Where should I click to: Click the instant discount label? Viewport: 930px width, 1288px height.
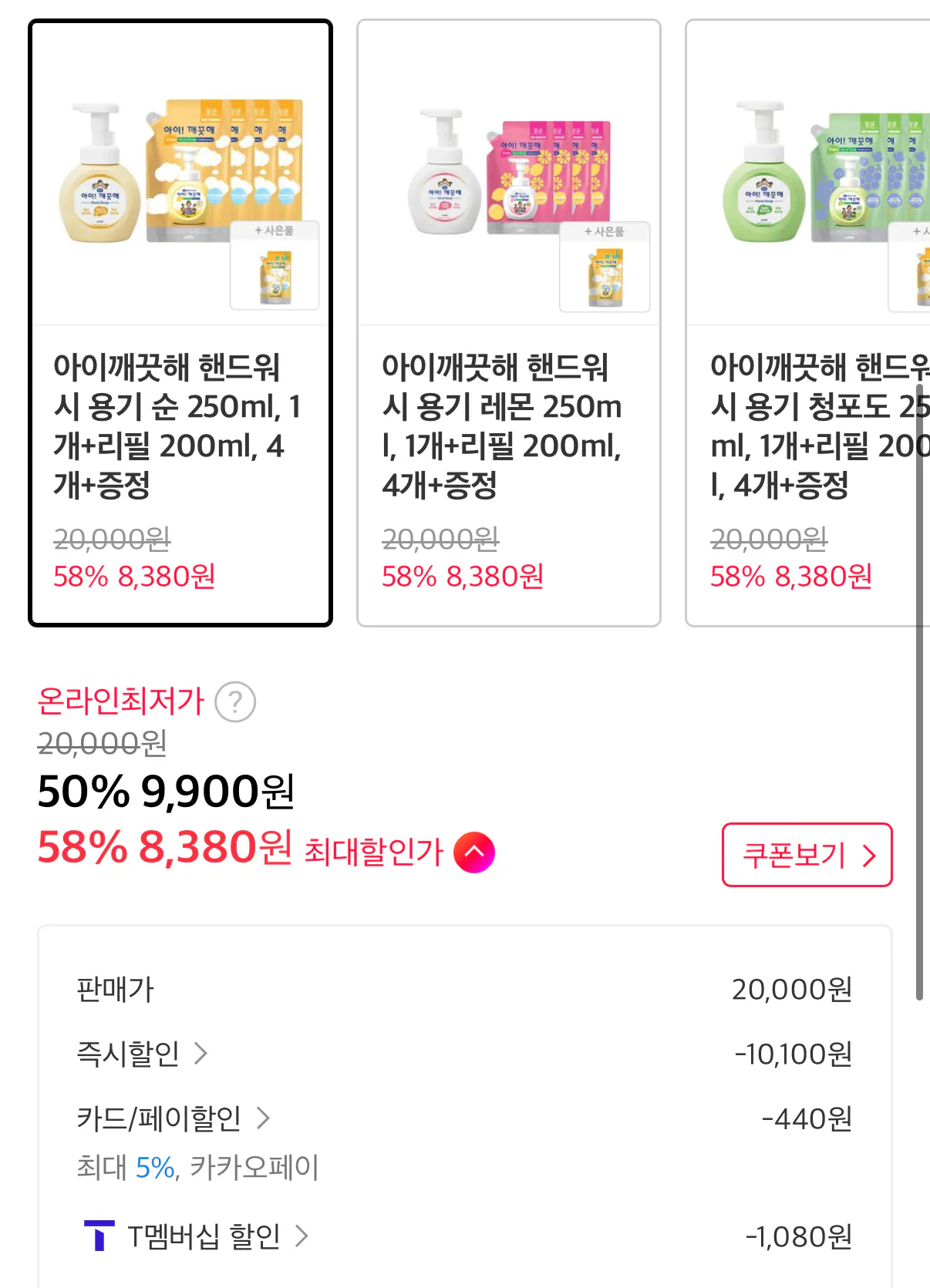tap(128, 1053)
